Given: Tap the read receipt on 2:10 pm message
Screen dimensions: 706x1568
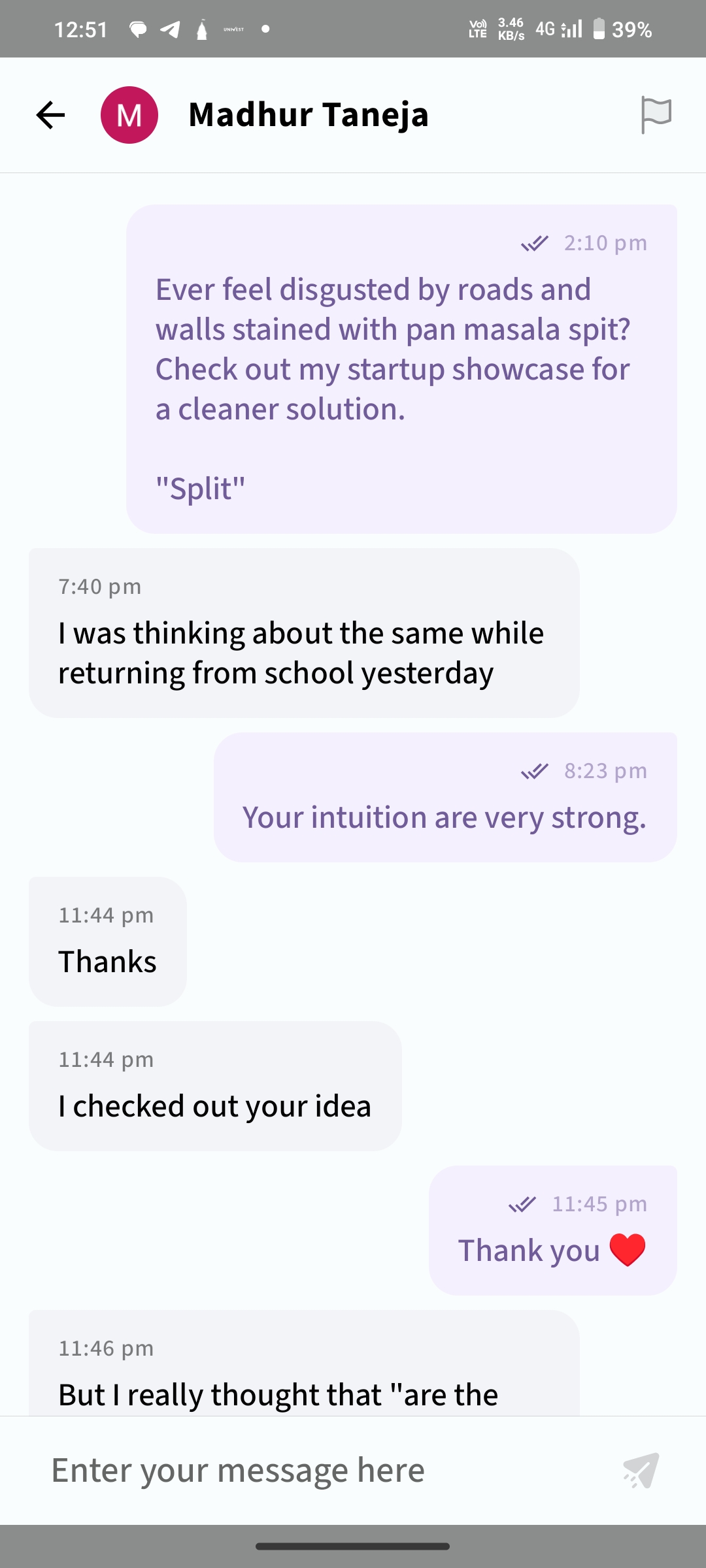Looking at the screenshot, I should 534,244.
